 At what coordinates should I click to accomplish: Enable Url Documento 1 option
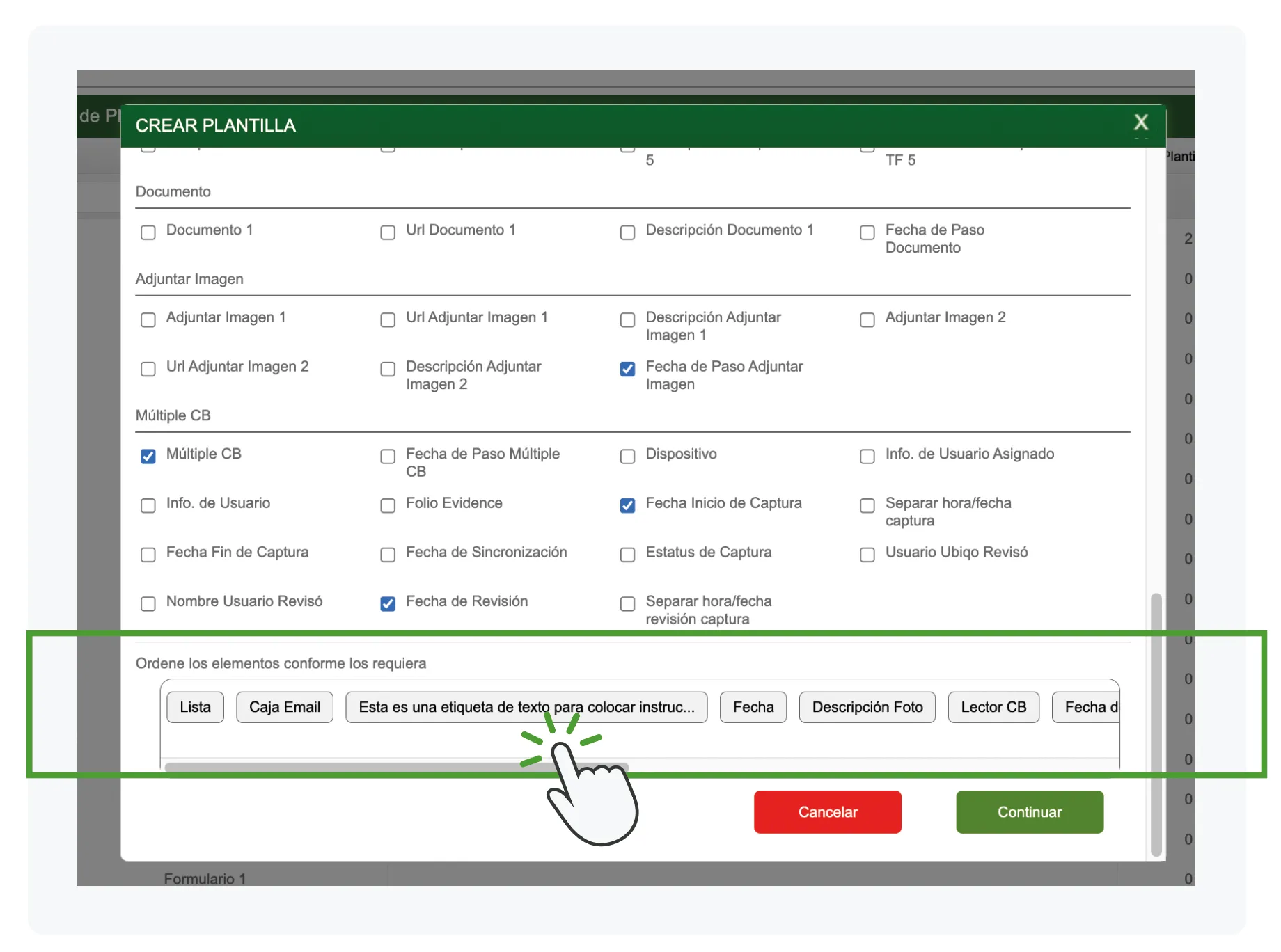[388, 232]
